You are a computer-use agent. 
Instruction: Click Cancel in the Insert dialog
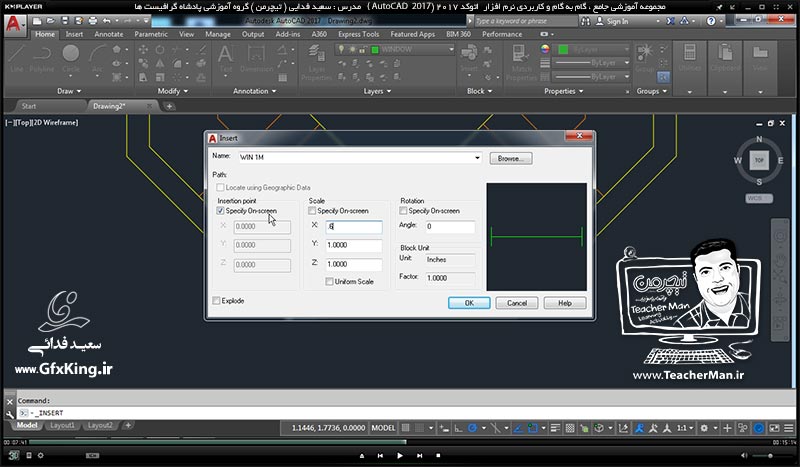(517, 303)
